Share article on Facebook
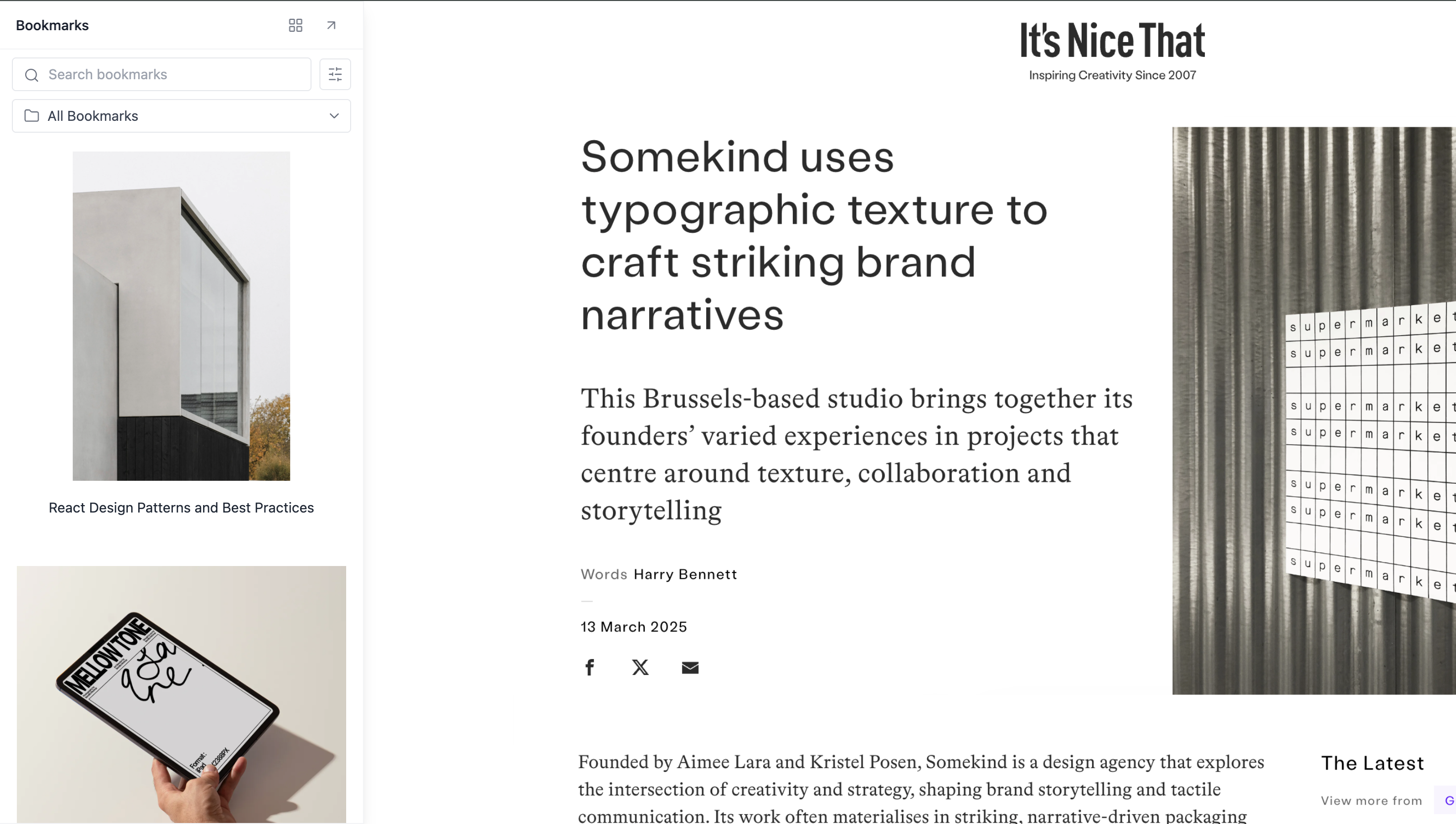This screenshot has height=824, width=1456. point(590,667)
